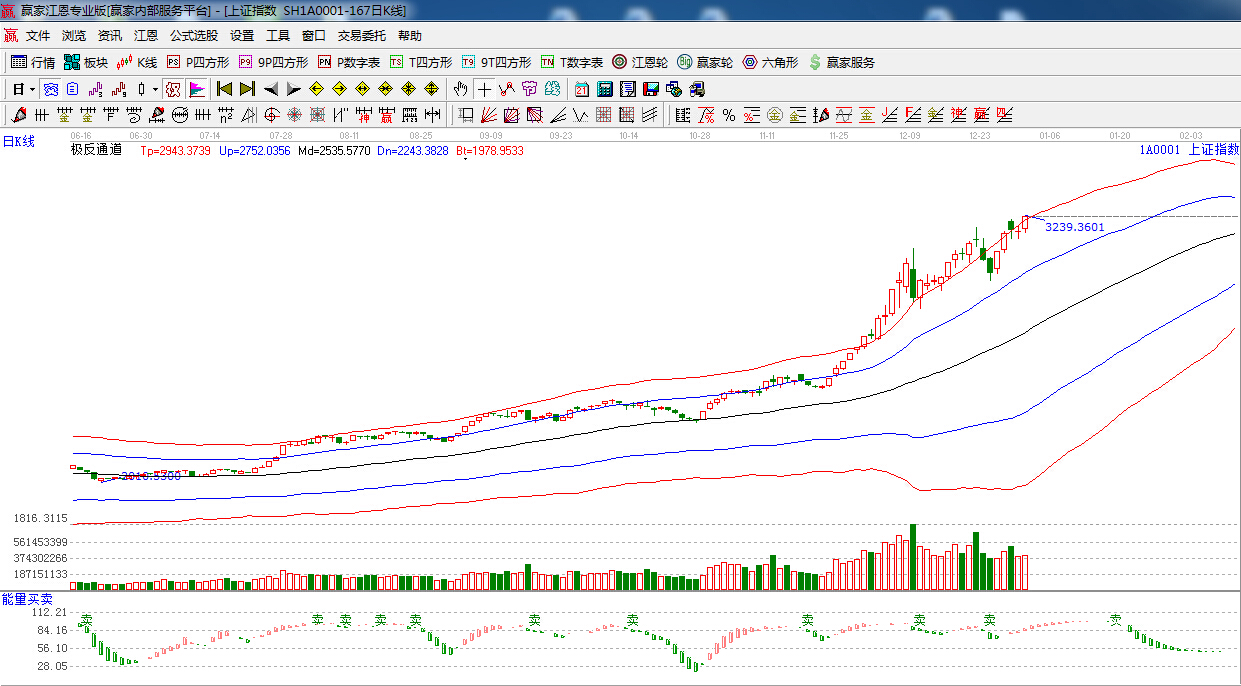Toggle the crosshair cursor tool
This screenshot has height=686, width=1241.
(484, 89)
